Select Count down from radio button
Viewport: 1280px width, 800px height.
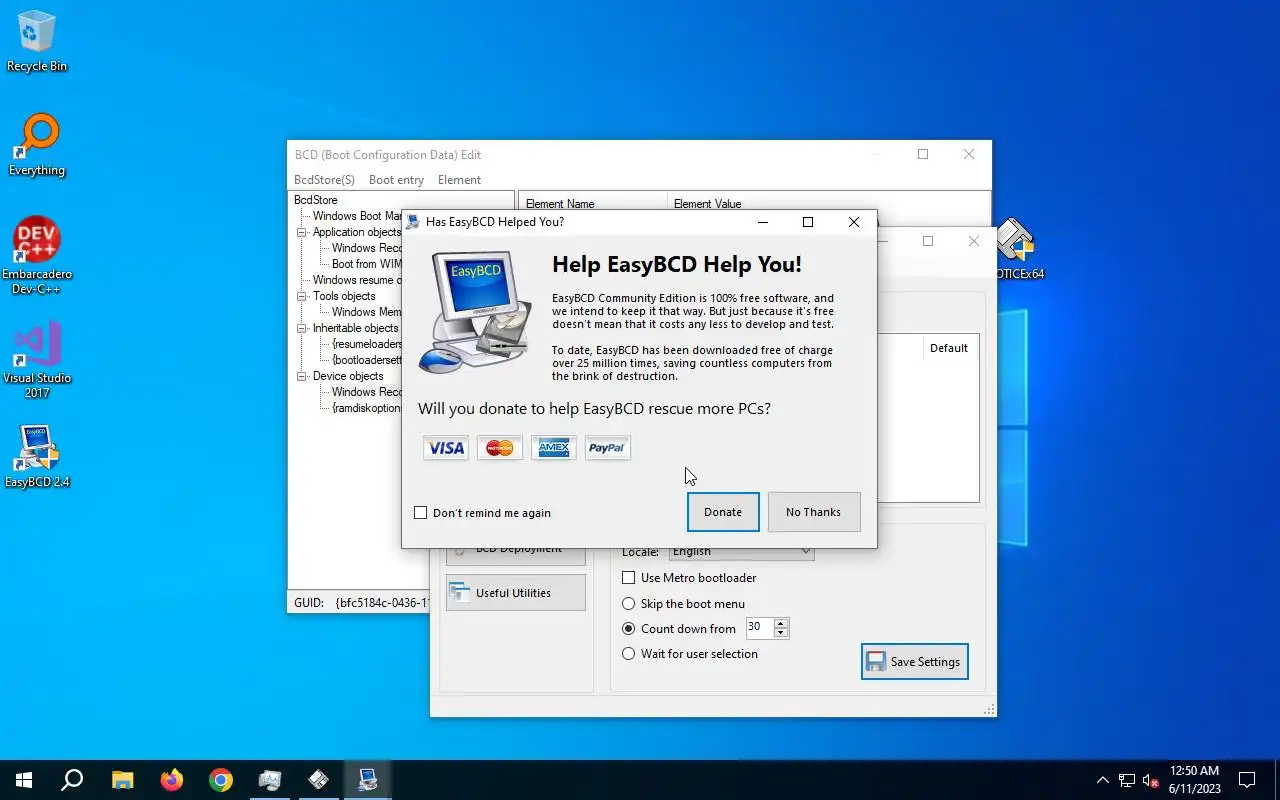pyautogui.click(x=629, y=629)
